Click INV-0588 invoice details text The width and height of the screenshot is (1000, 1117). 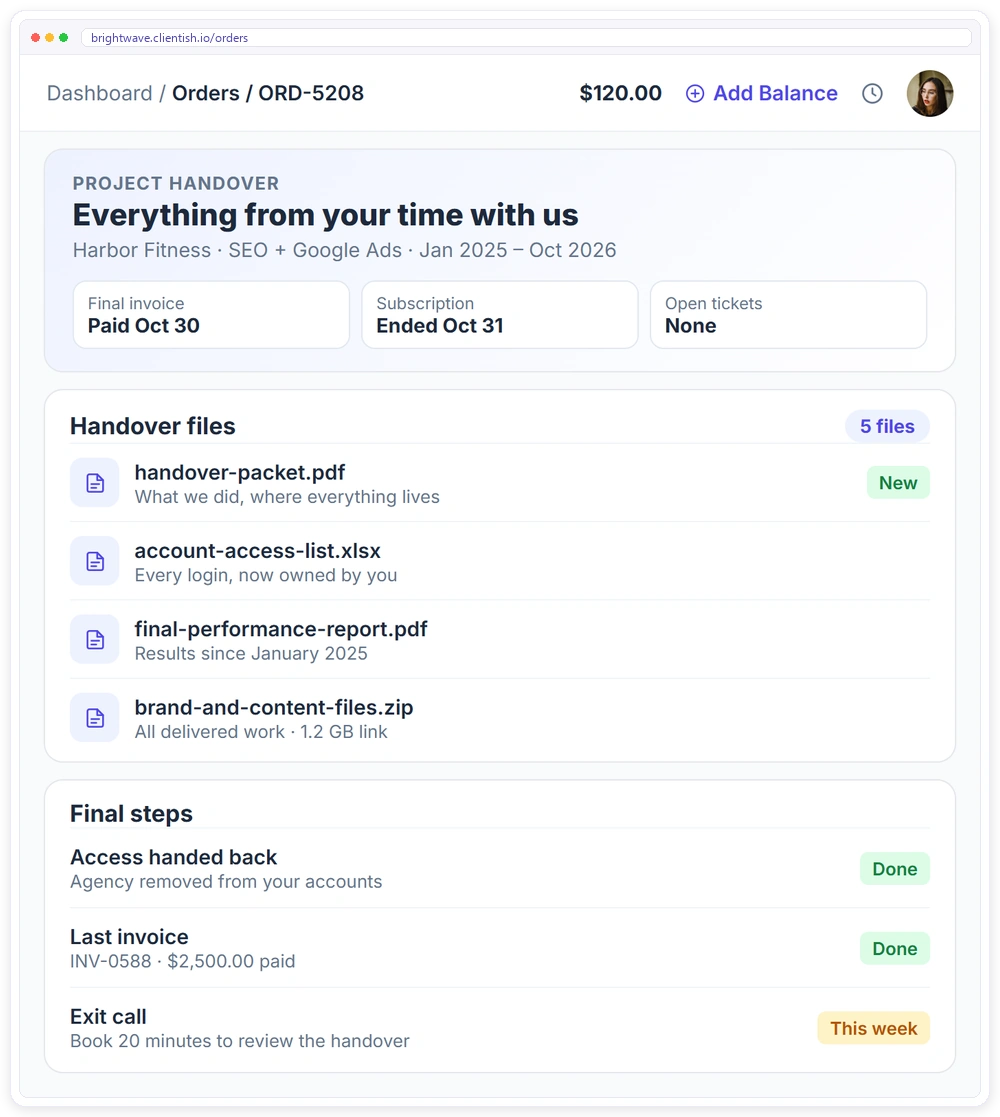tap(182, 962)
